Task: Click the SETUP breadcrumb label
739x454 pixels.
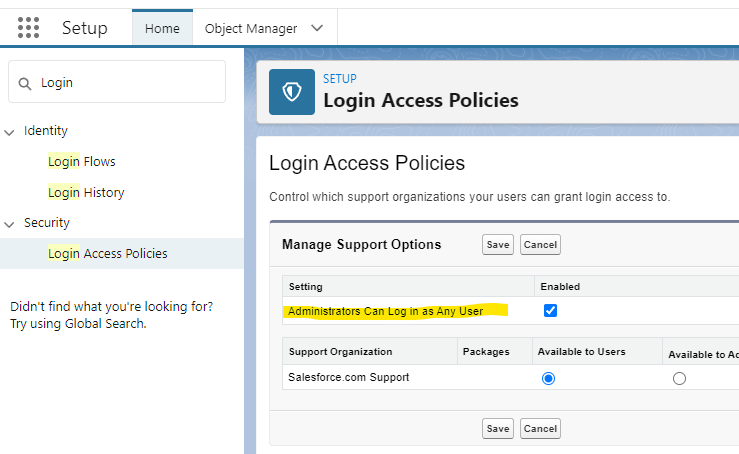Action: pyautogui.click(x=340, y=79)
